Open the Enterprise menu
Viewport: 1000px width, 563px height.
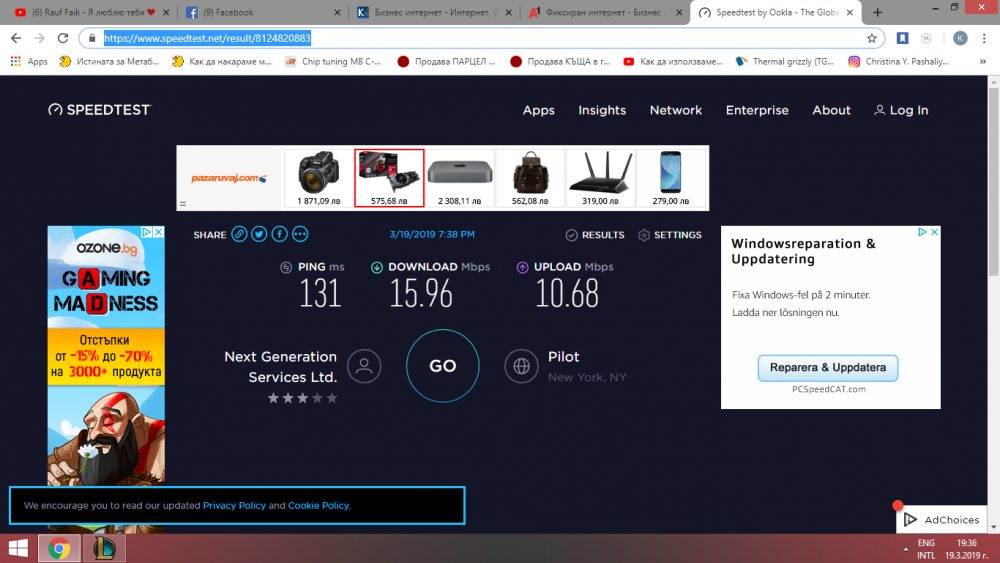757,110
